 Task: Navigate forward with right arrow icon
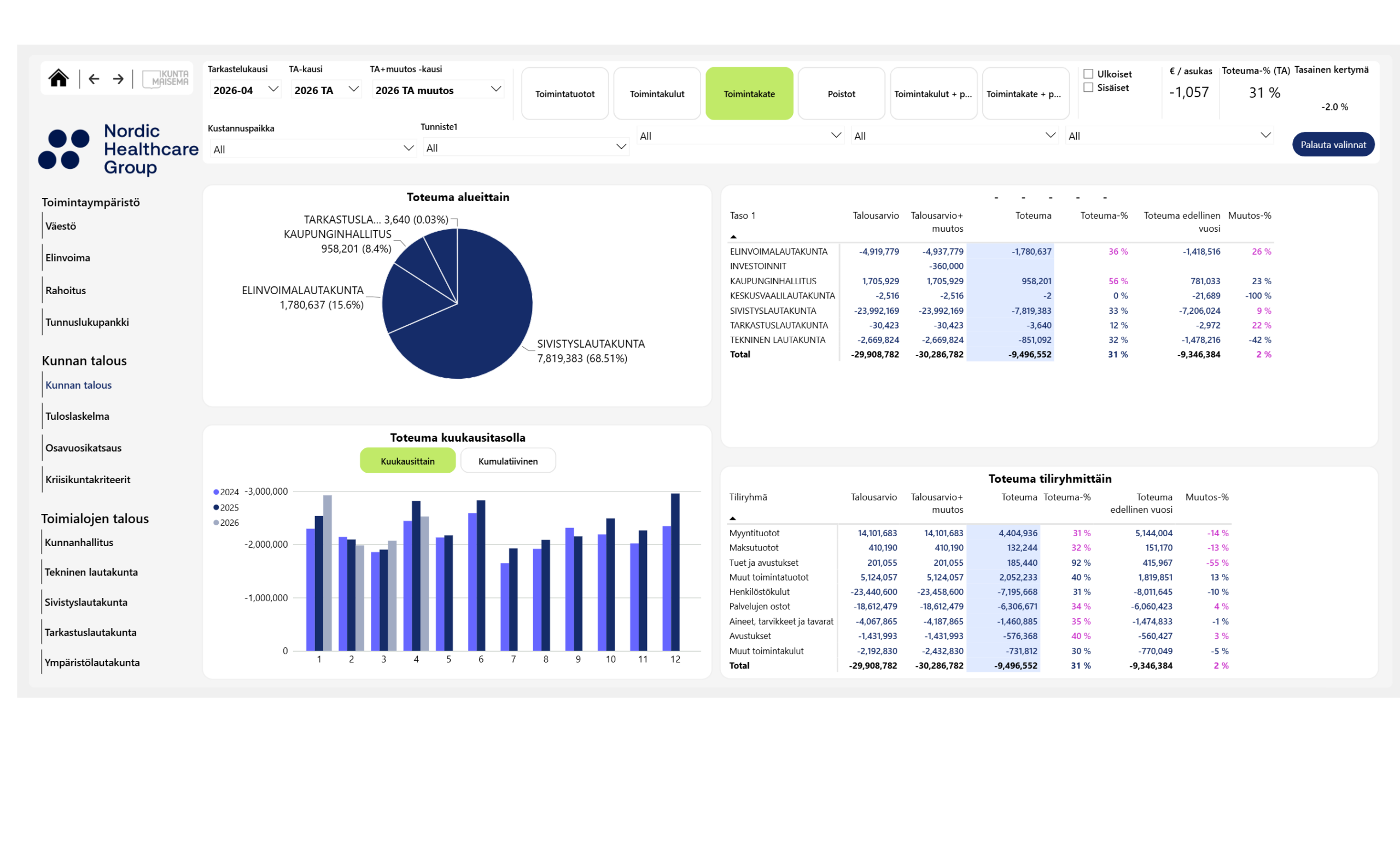[x=118, y=79]
